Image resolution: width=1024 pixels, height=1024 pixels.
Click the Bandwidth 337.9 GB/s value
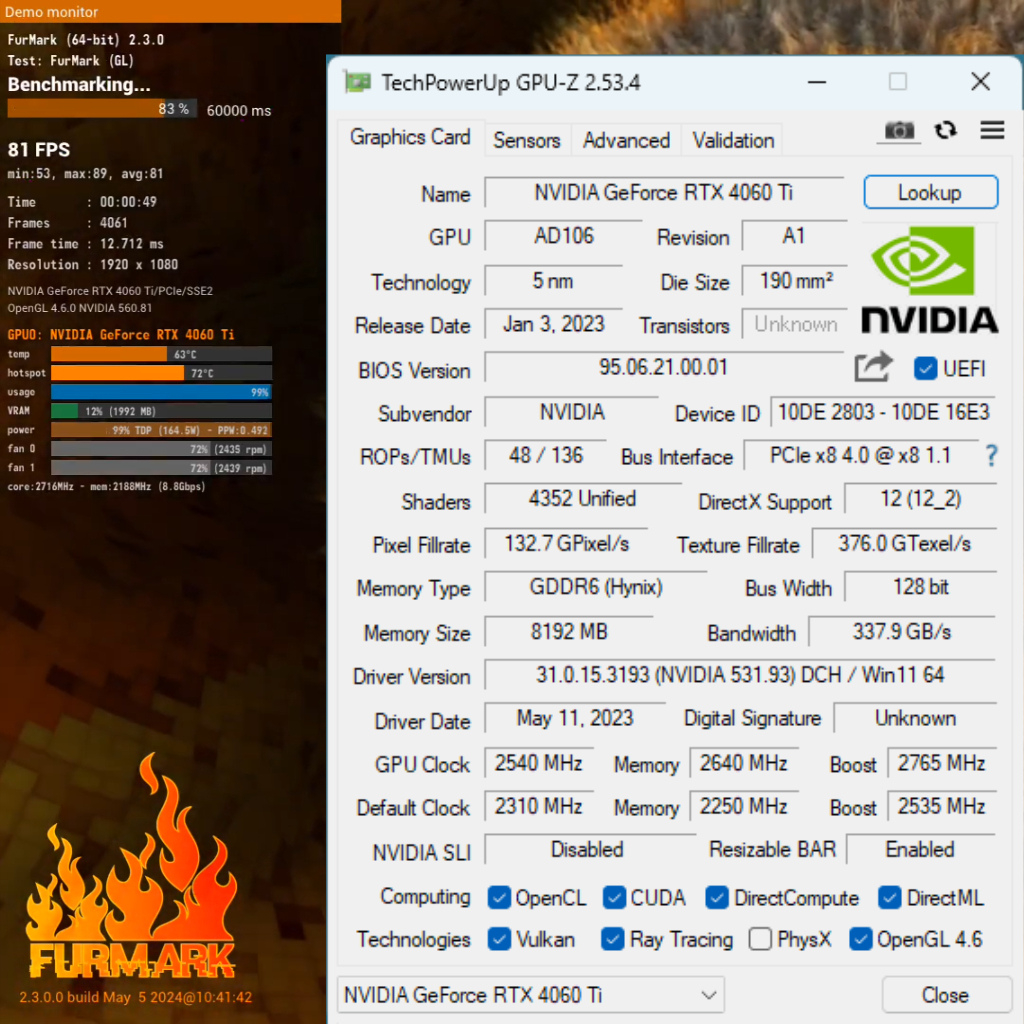click(902, 632)
